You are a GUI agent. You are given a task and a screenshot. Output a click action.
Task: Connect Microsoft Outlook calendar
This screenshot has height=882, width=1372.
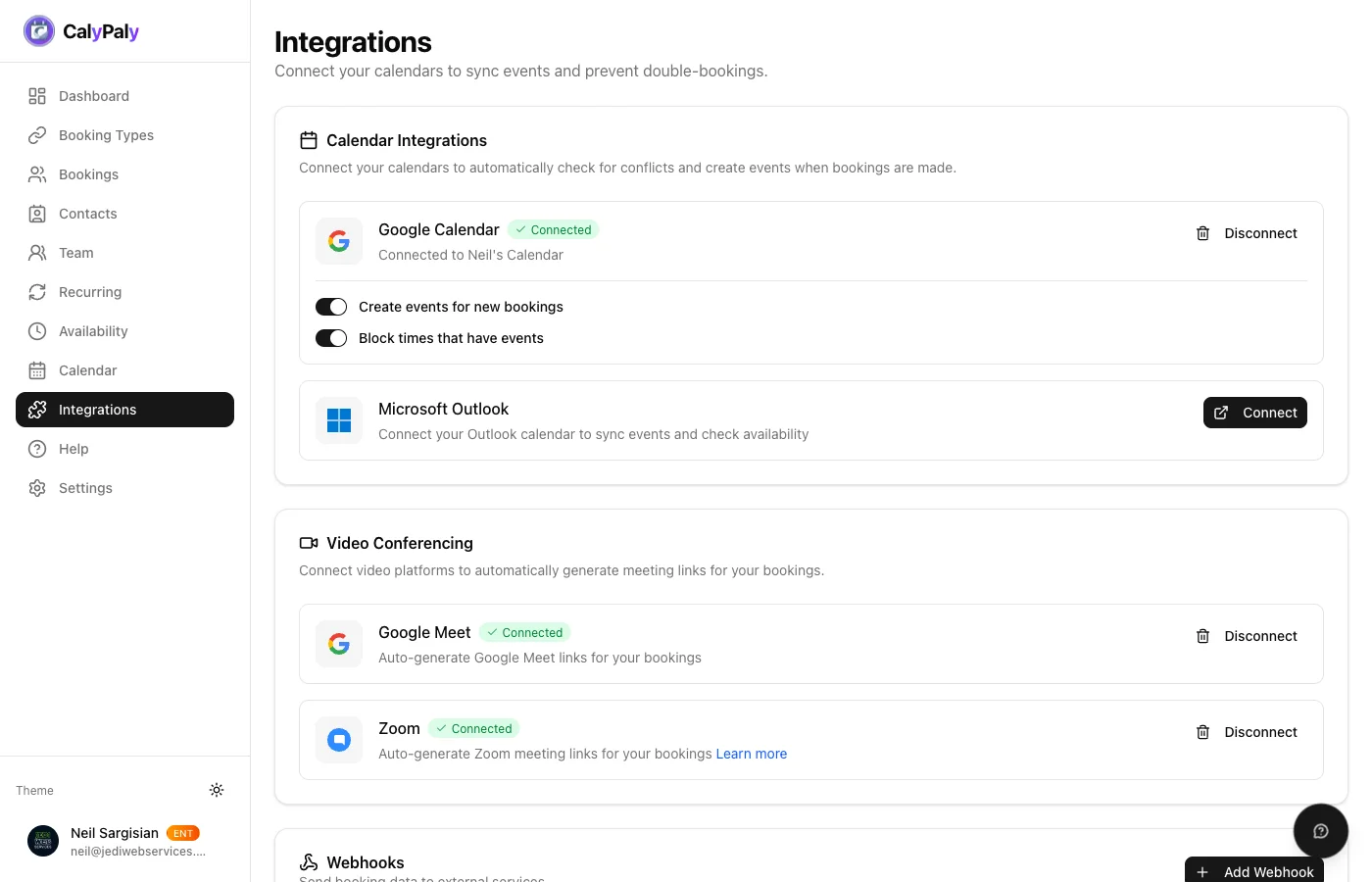pos(1255,413)
